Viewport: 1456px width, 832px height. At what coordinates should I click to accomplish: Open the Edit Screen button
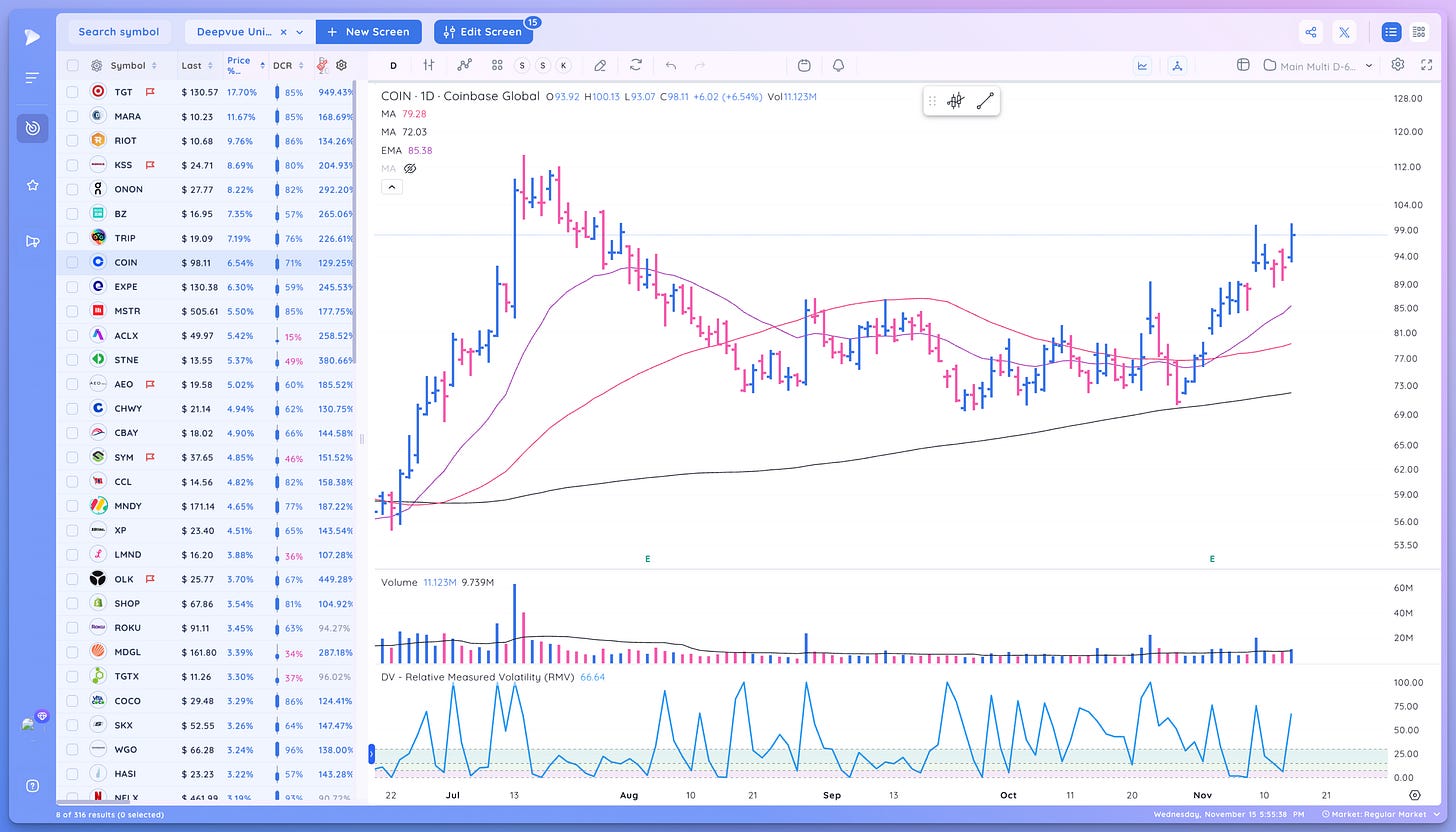click(x=483, y=32)
